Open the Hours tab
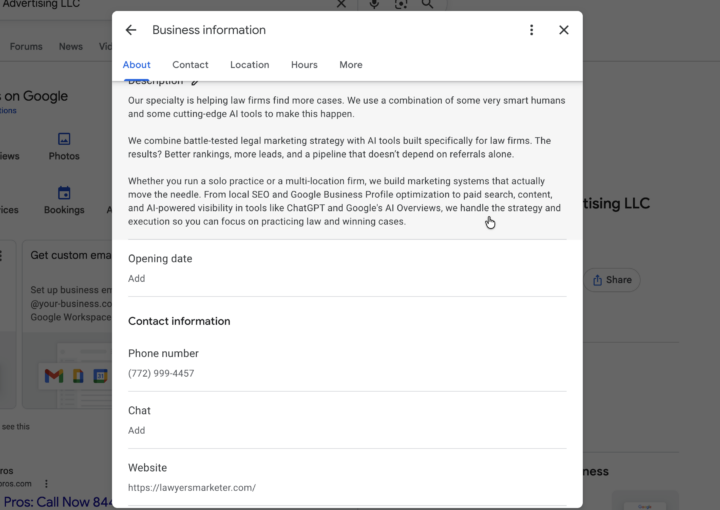Screen dimensions: 720x510 coord(304,65)
